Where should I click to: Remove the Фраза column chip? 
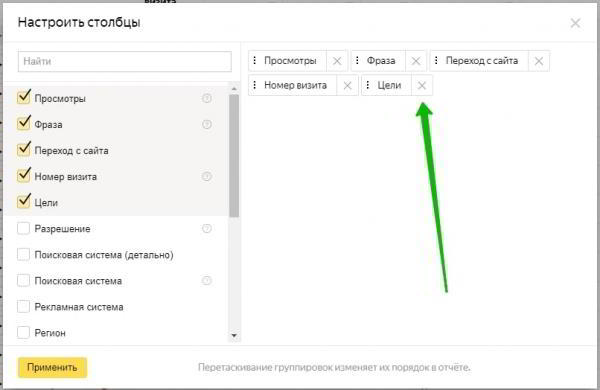416,61
